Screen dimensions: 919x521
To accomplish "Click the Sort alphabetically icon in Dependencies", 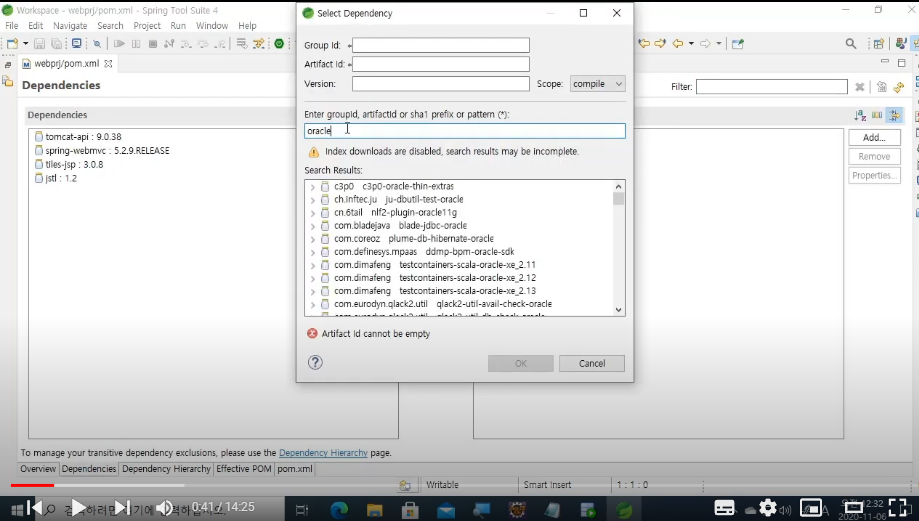I will [x=860, y=115].
